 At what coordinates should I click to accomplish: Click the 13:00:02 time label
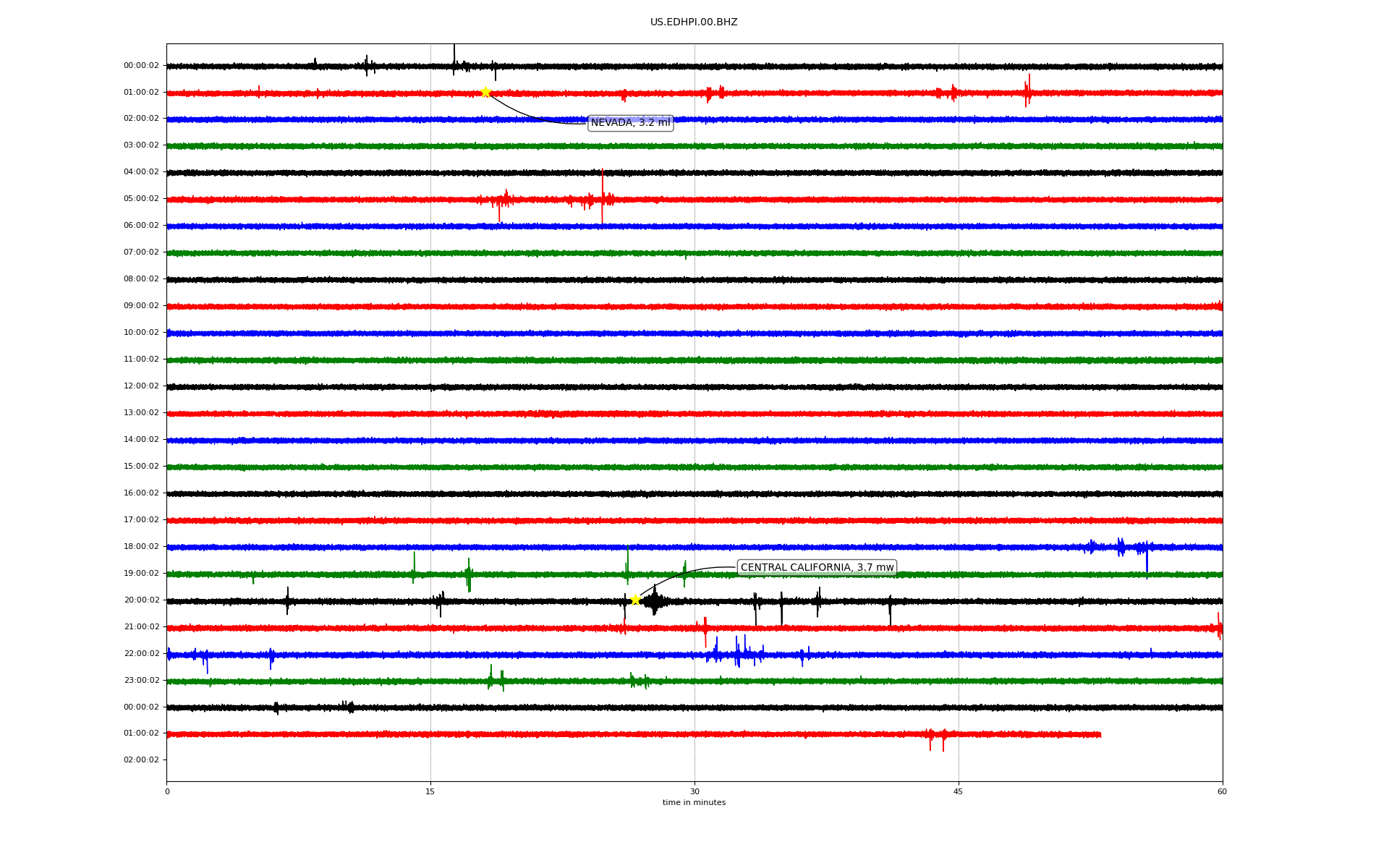click(141, 413)
